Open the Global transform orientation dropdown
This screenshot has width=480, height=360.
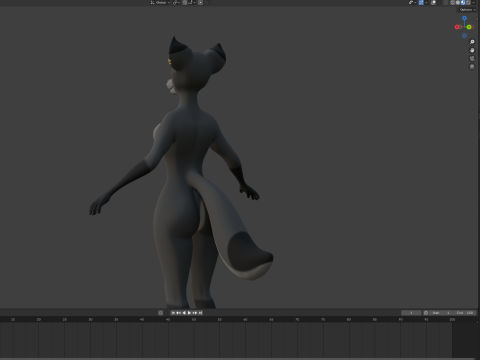coord(160,2)
